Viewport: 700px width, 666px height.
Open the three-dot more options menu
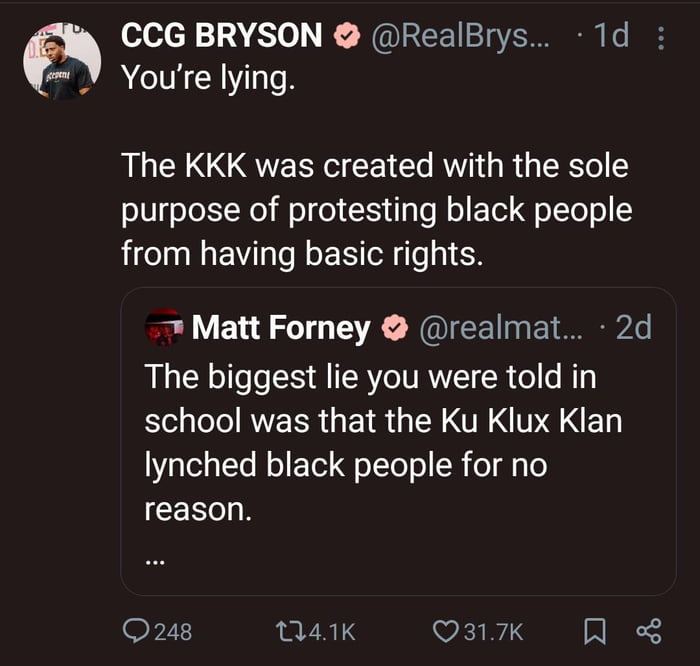[659, 37]
